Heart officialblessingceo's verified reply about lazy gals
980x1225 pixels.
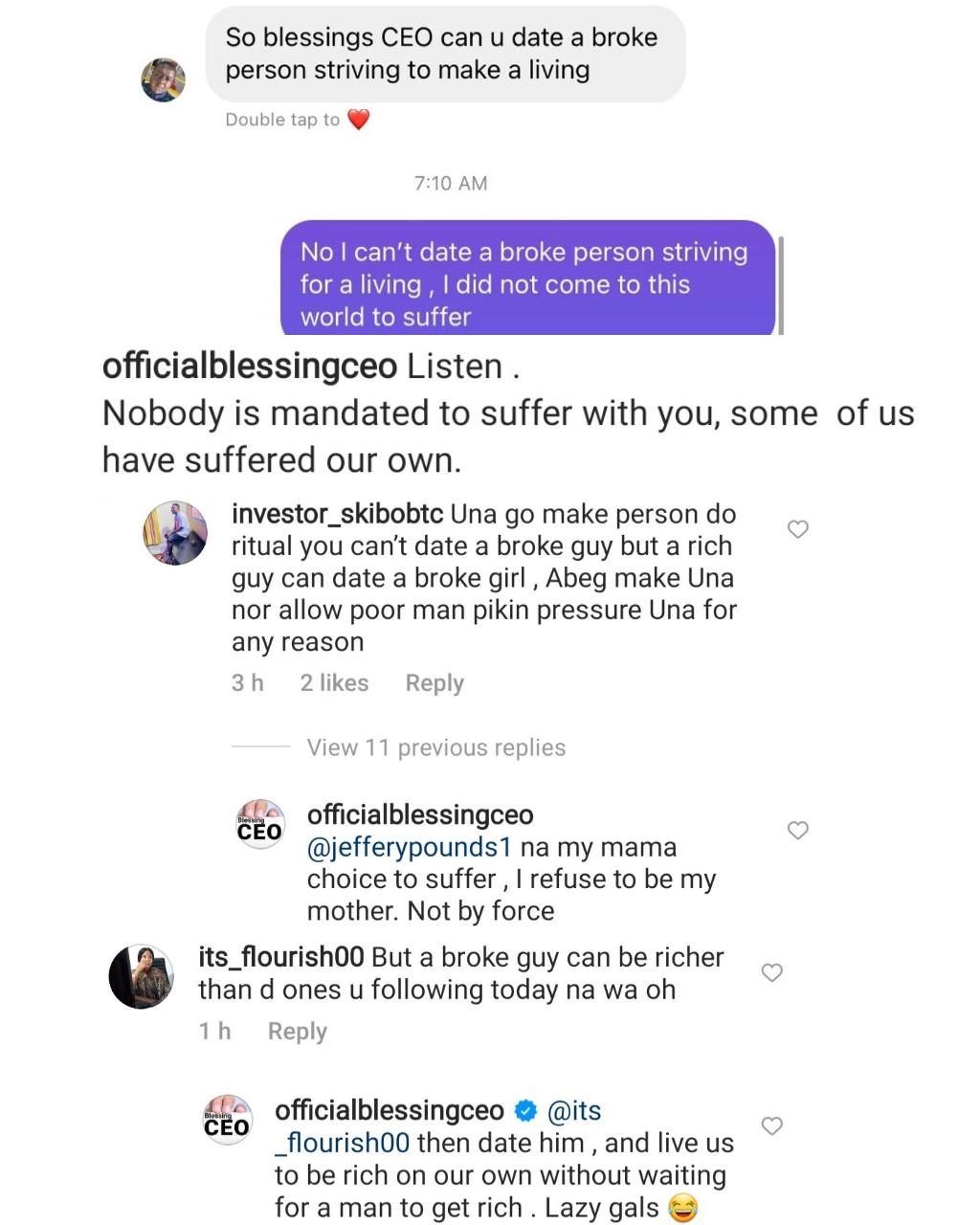click(771, 1126)
